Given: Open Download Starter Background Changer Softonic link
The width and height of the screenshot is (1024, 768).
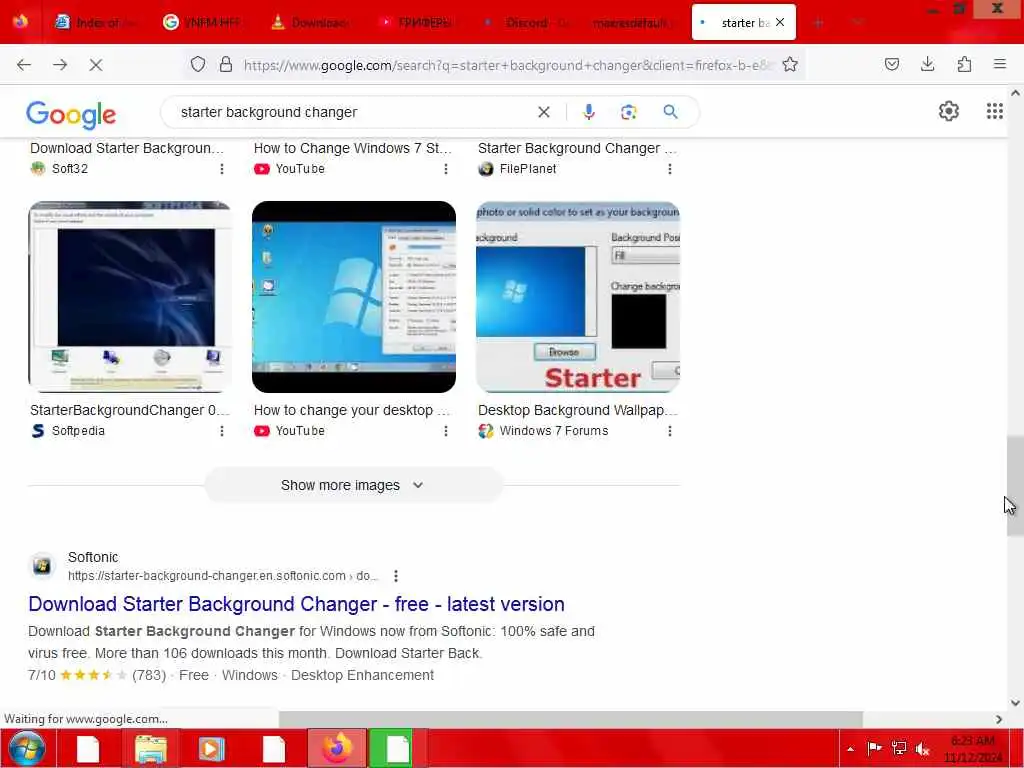Looking at the screenshot, I should (x=296, y=604).
